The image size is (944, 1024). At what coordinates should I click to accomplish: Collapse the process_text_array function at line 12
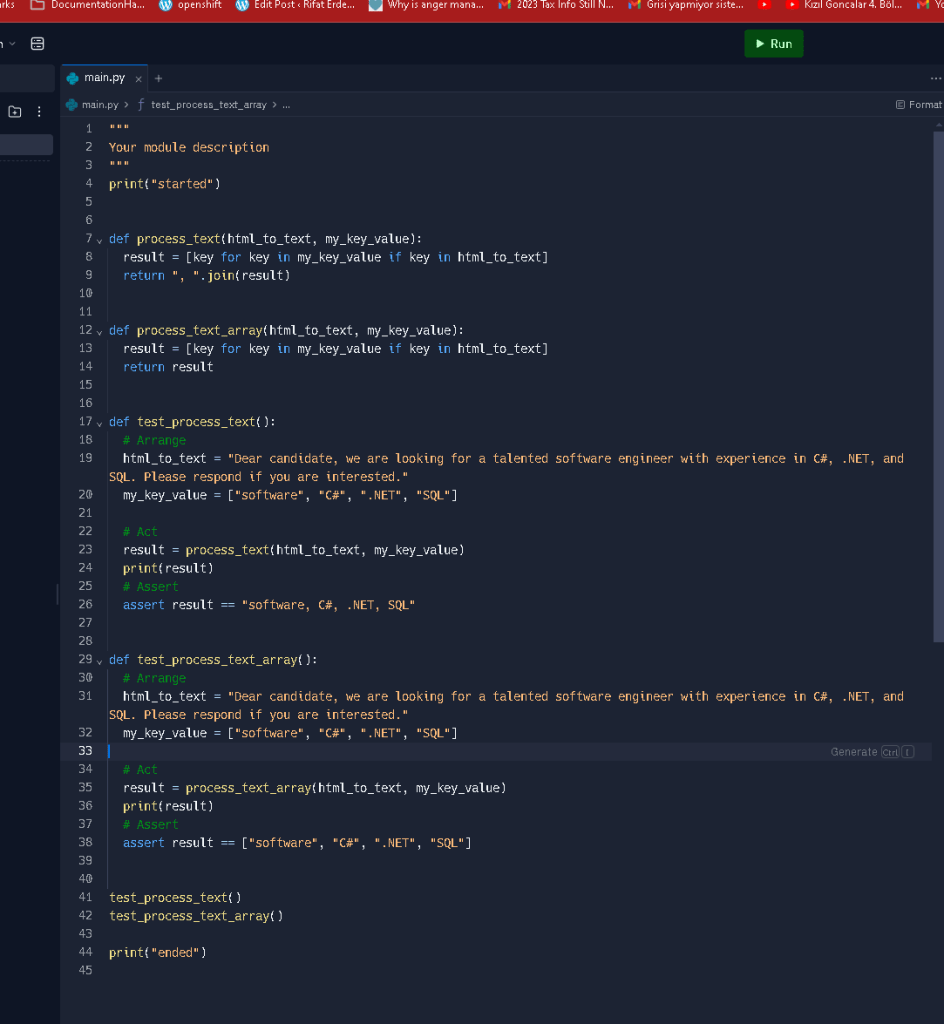[x=99, y=332]
